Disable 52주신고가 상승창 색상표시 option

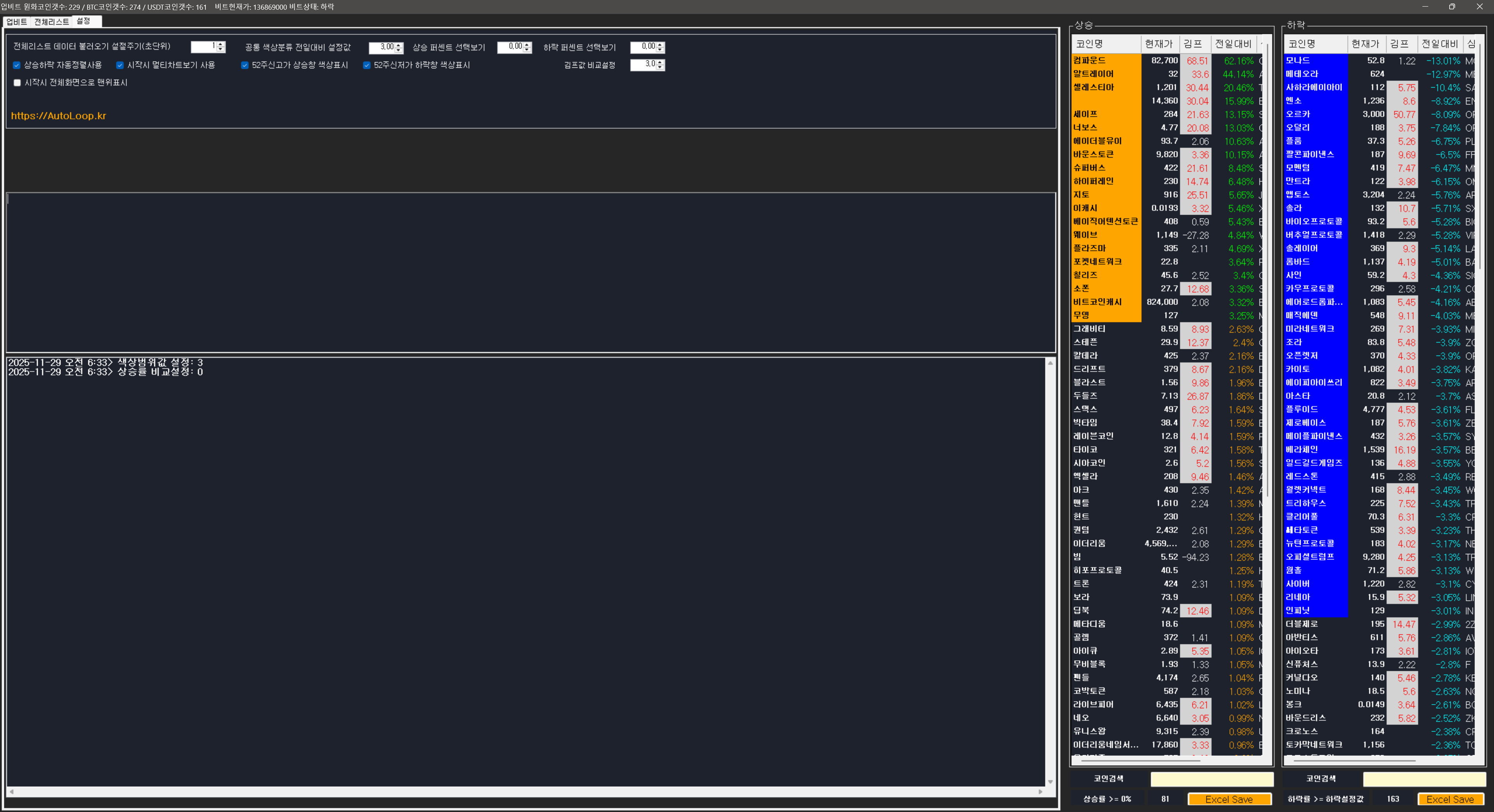pos(245,65)
